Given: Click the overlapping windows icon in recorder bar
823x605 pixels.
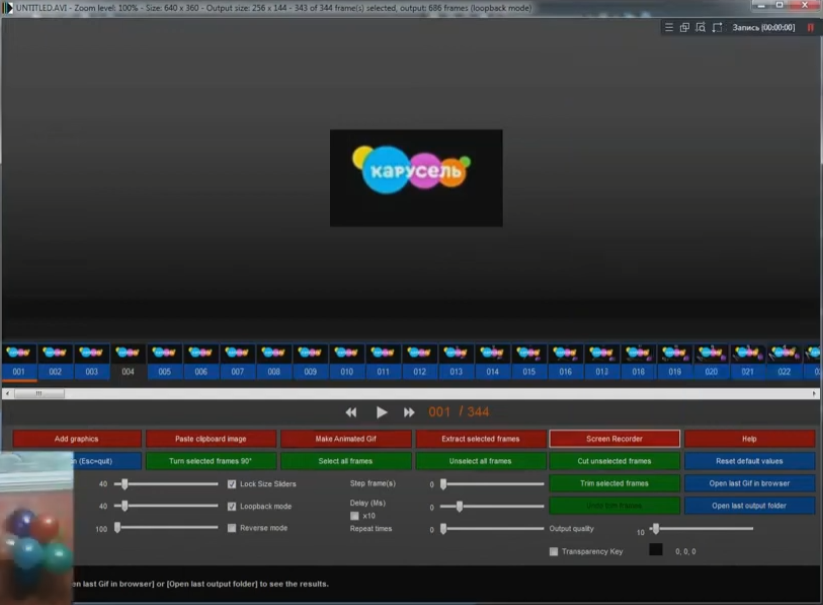Looking at the screenshot, I should pos(685,27).
